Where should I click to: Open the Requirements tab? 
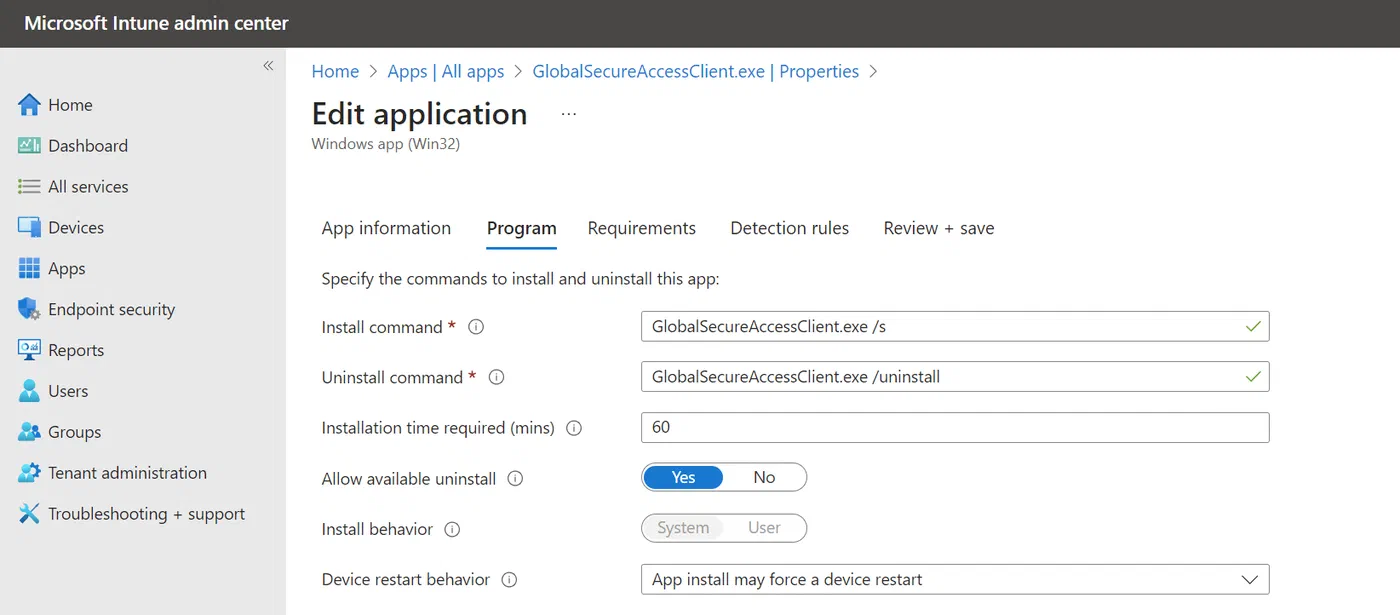(642, 228)
